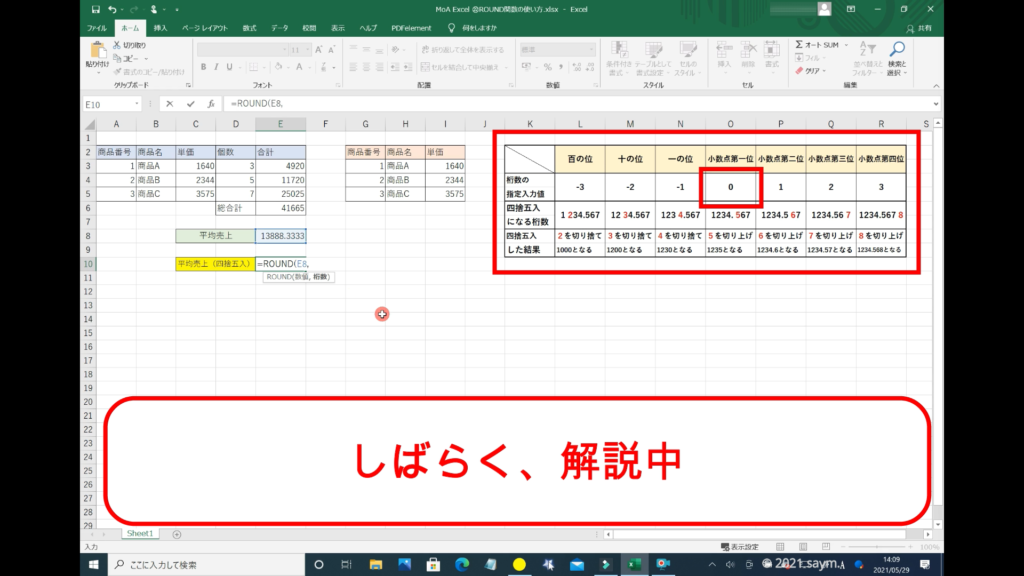Click the 共有 (Share) button

pos(919,28)
